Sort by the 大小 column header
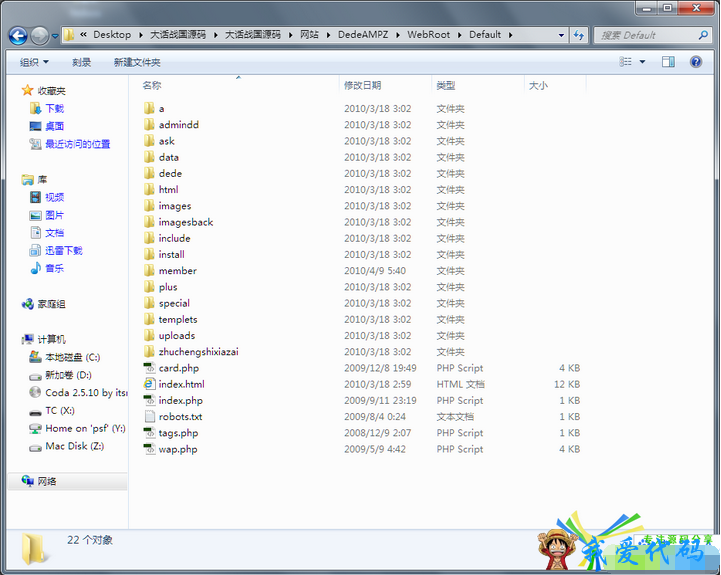Screen dimensions: 721x575 click(x=538, y=85)
